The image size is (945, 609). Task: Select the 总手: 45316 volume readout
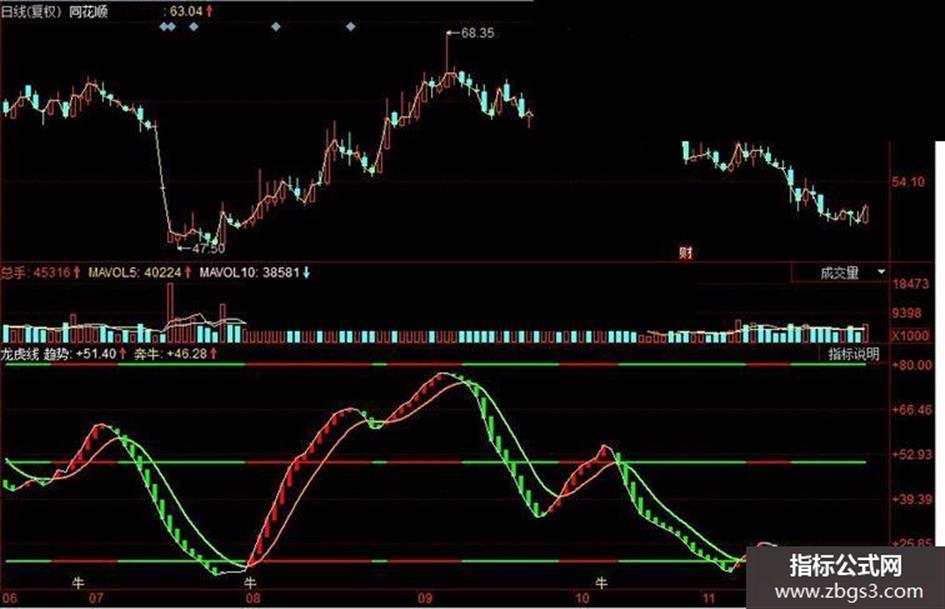pos(40,273)
